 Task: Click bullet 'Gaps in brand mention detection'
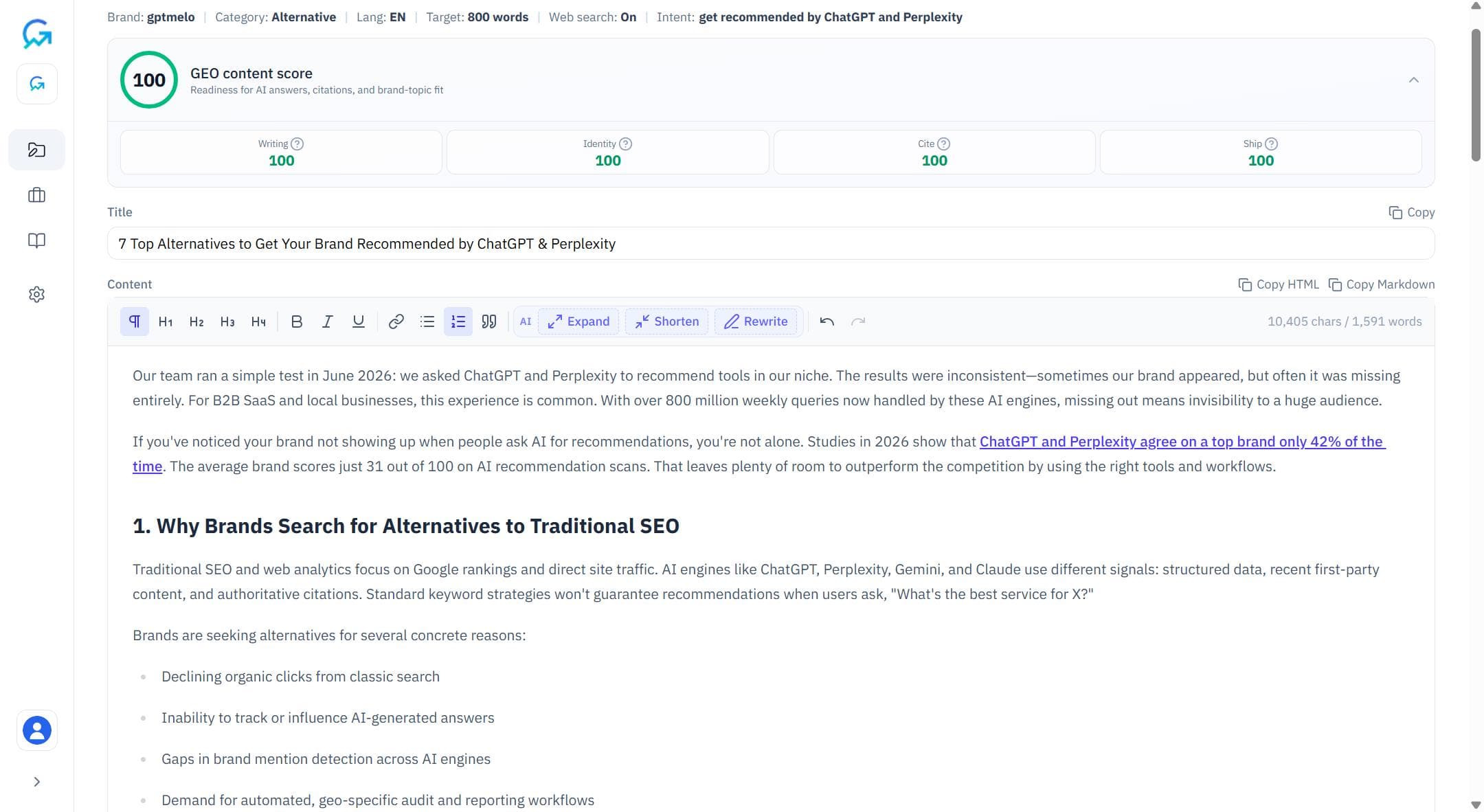[x=326, y=759]
